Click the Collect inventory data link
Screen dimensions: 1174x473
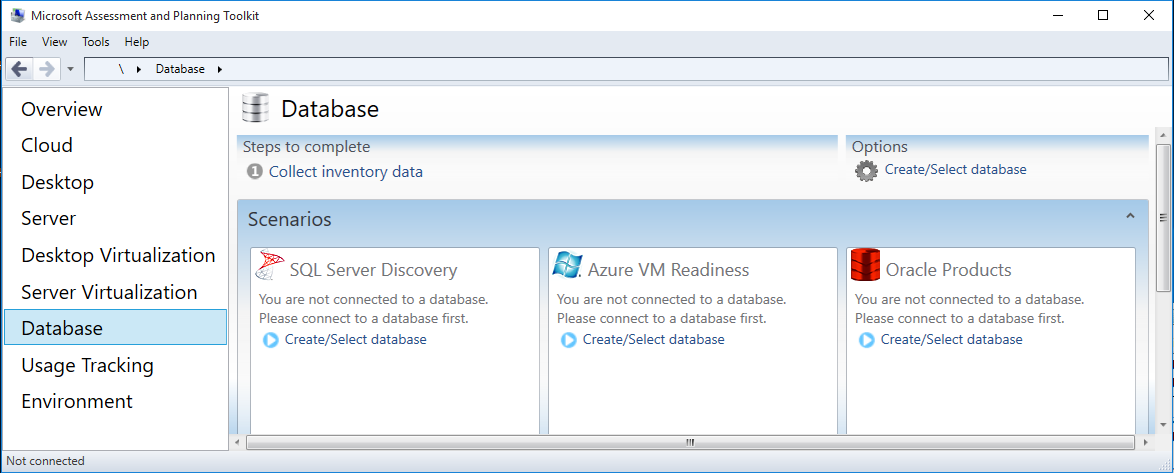click(x=346, y=172)
